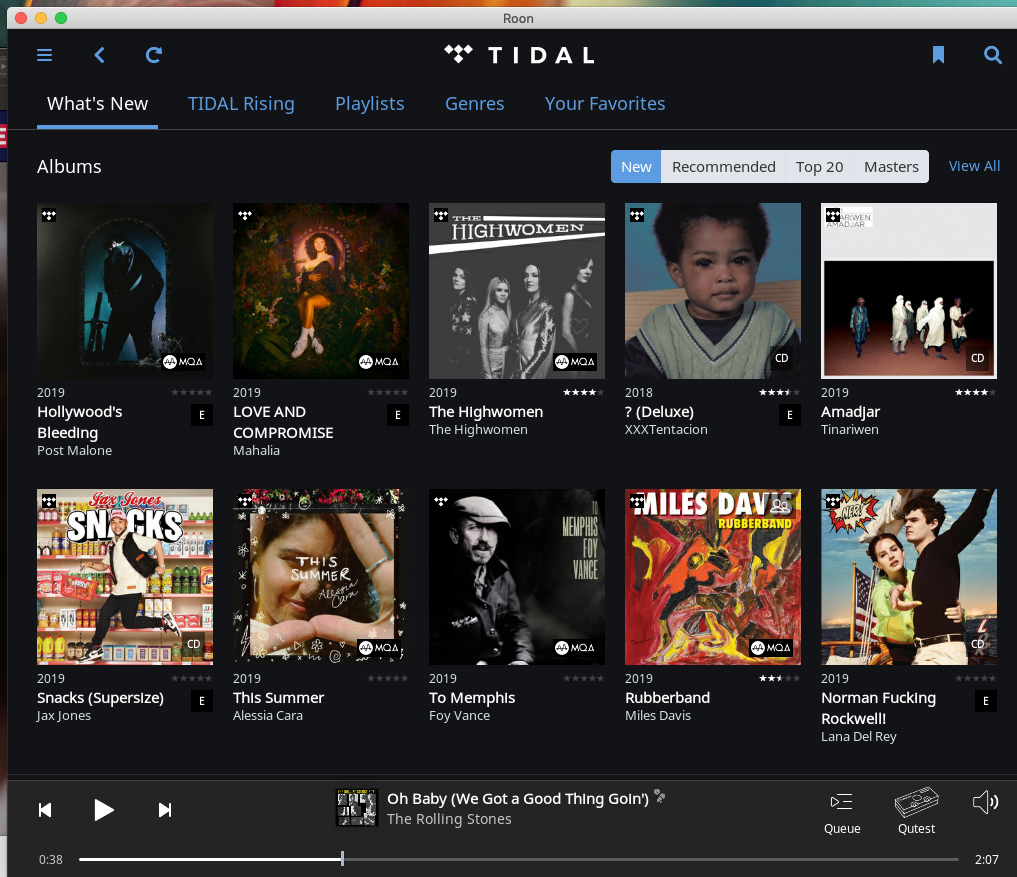Open The Highwomen album cover

(x=517, y=291)
